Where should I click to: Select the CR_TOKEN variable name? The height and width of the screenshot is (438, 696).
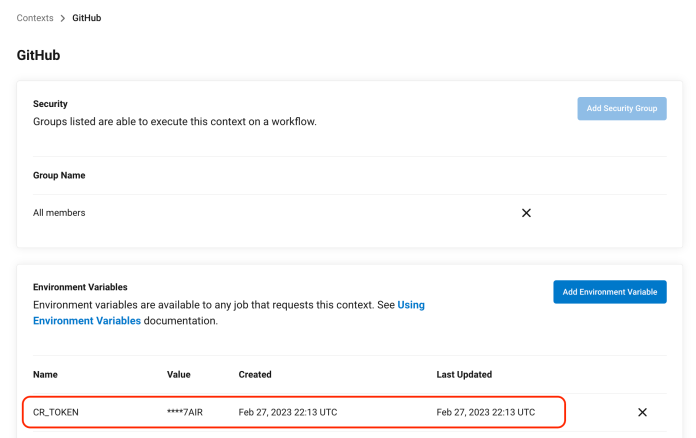point(56,412)
